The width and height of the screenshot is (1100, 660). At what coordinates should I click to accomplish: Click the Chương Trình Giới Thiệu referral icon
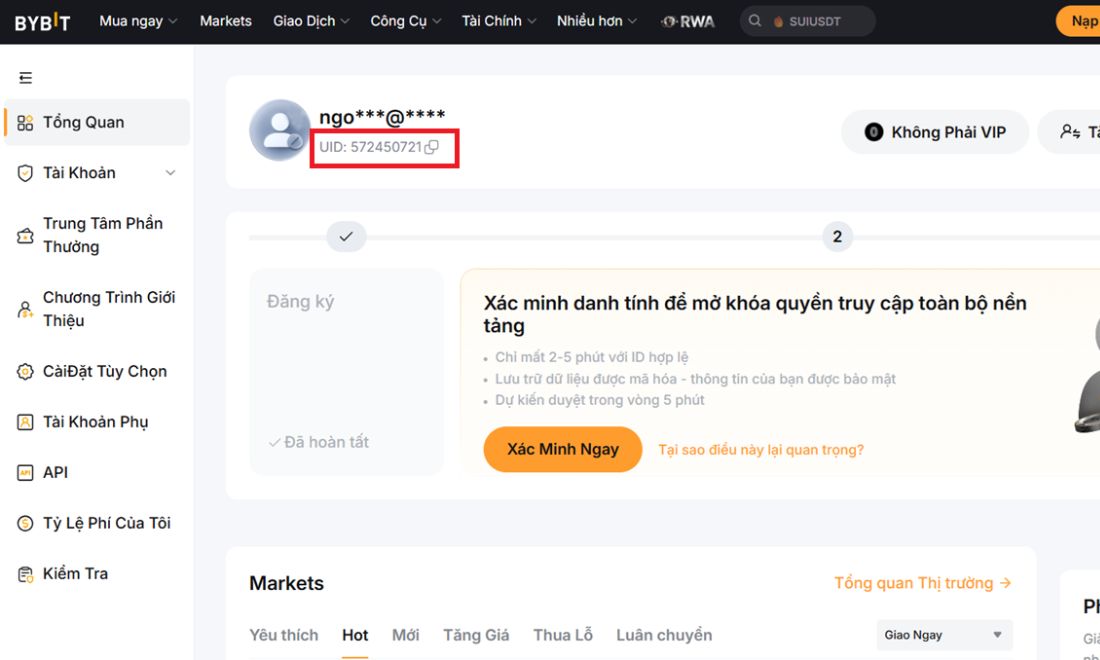(x=25, y=309)
